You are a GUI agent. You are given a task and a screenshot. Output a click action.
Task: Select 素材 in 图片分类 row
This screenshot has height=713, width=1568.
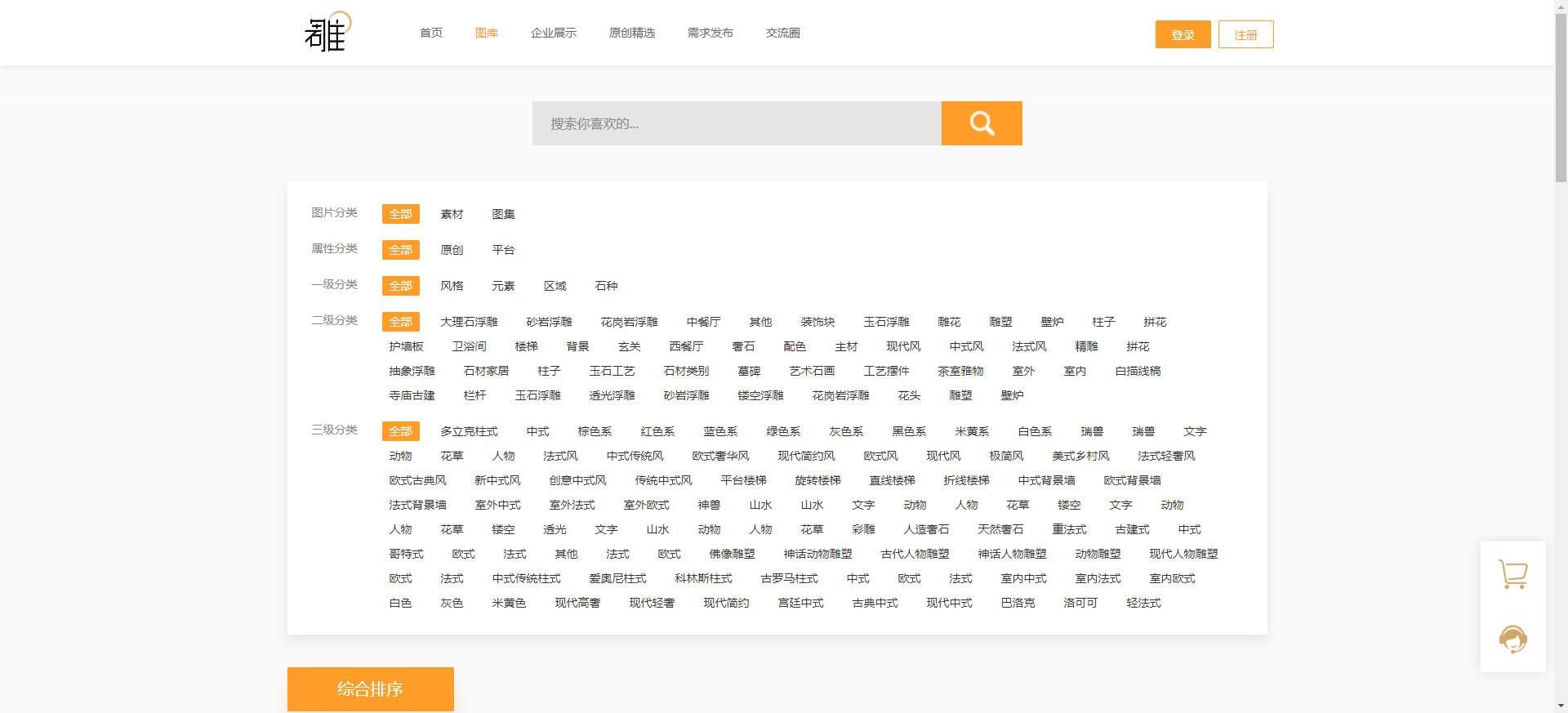click(452, 214)
